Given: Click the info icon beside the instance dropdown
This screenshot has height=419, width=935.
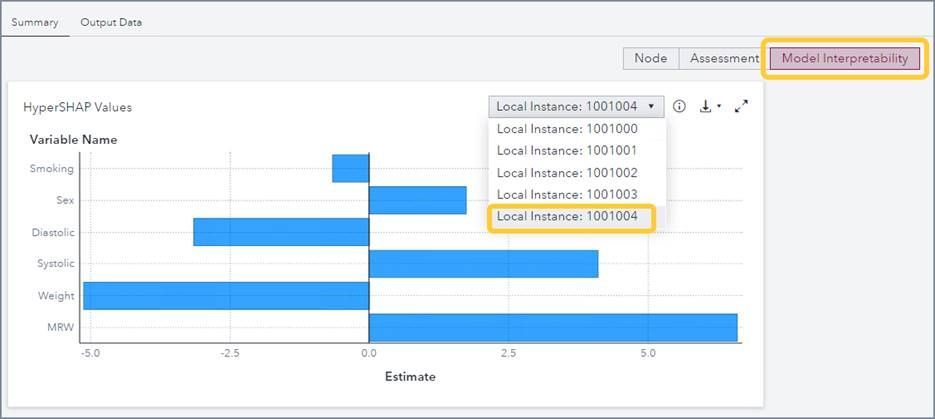Looking at the screenshot, I should click(x=679, y=106).
